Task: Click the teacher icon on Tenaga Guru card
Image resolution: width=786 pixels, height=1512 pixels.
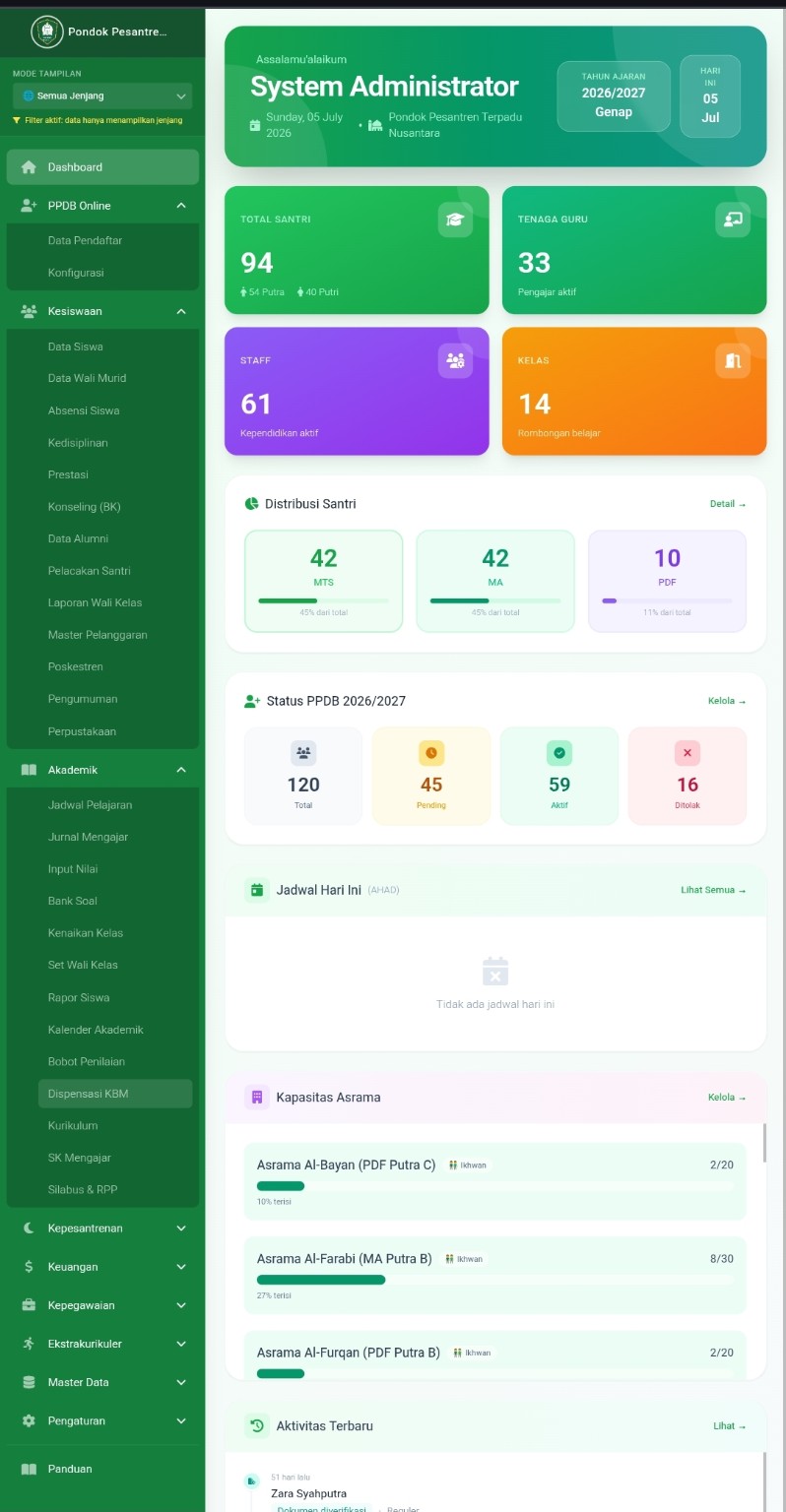Action: point(733,220)
